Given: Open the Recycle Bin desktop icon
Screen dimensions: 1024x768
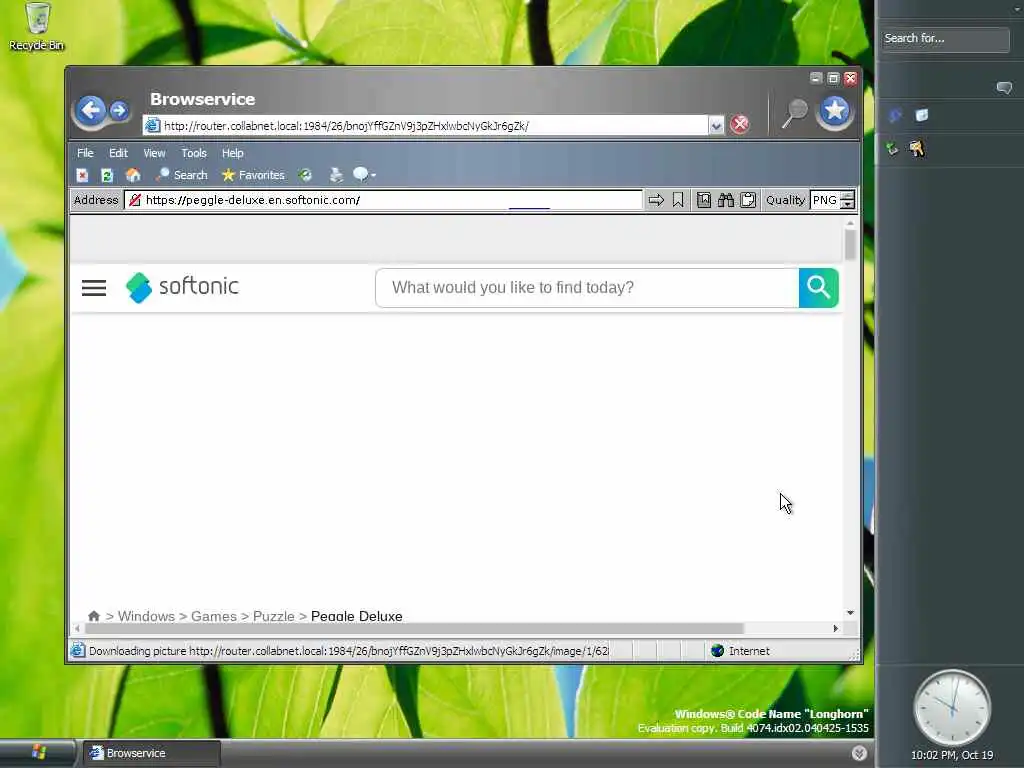Looking at the screenshot, I should click(x=37, y=26).
